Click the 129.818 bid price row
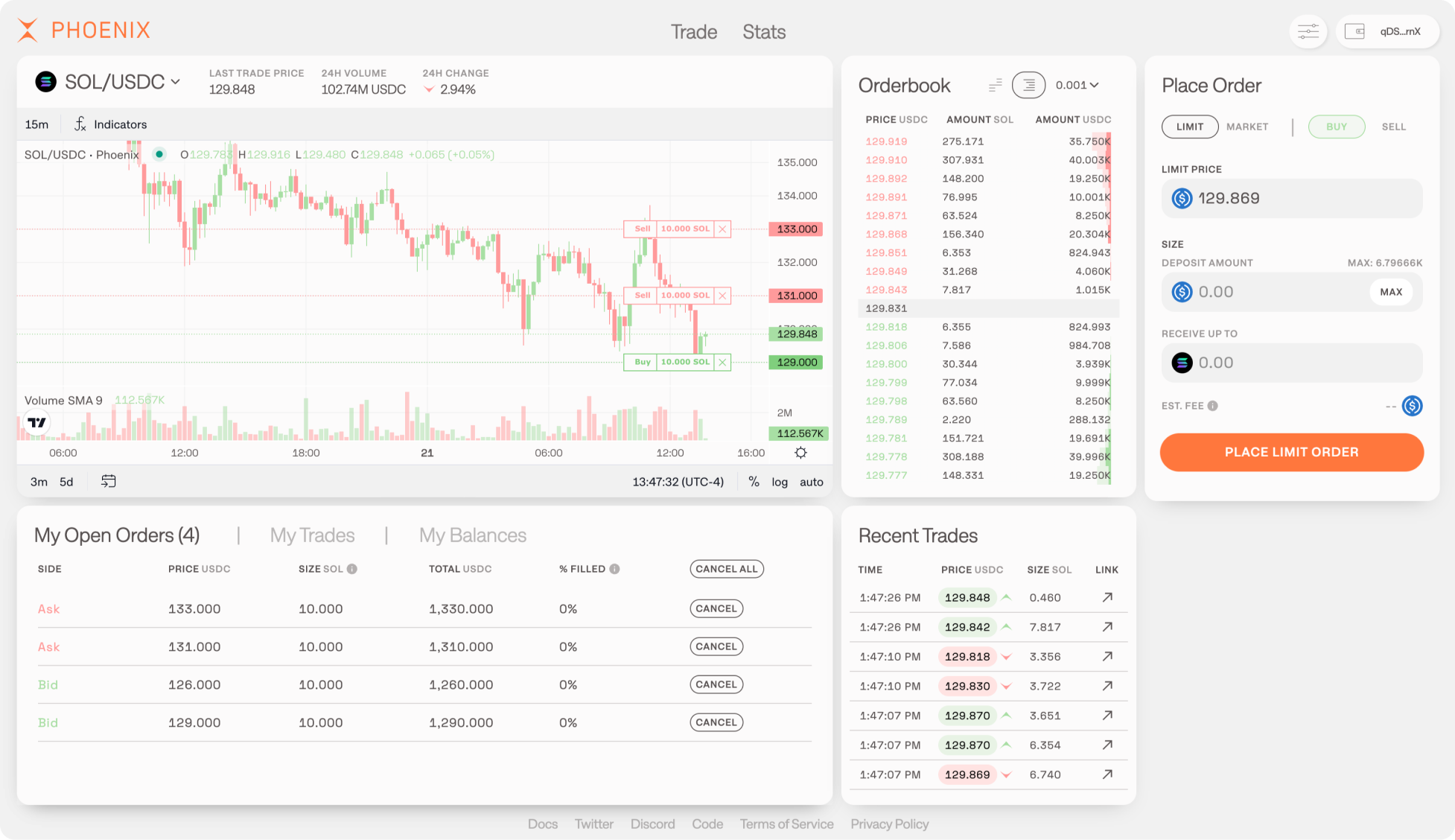Image resolution: width=1455 pixels, height=840 pixels. coord(988,327)
